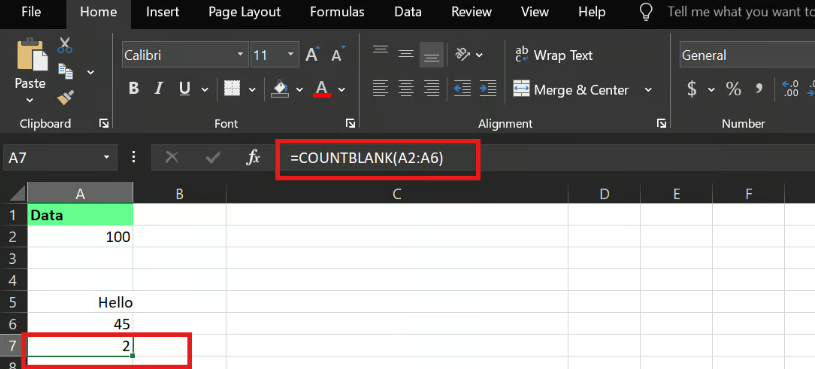
Task: Toggle bold formatting
Action: pyautogui.click(x=134, y=89)
